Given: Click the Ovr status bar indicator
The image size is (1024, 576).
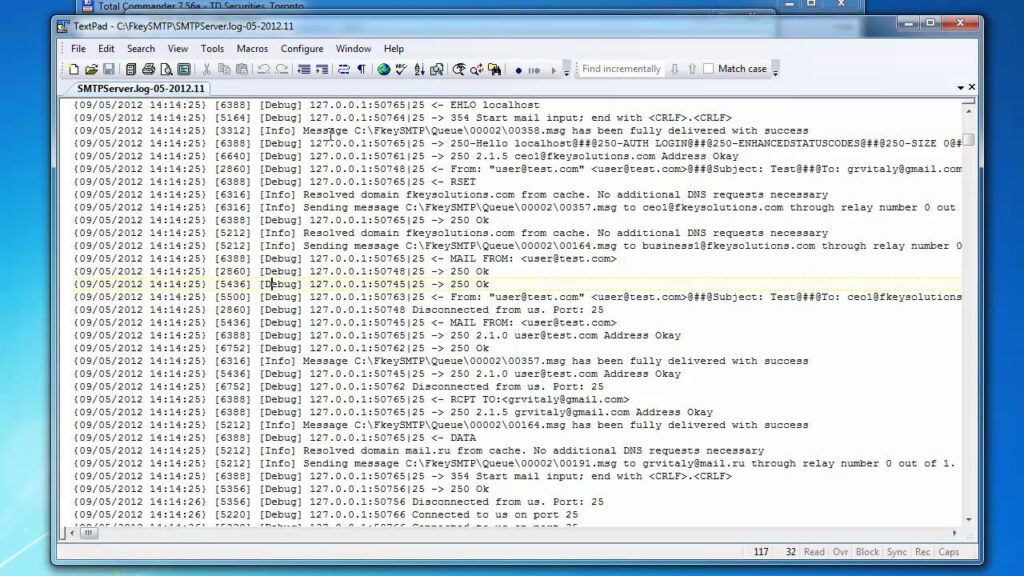Looking at the screenshot, I should (x=840, y=552).
